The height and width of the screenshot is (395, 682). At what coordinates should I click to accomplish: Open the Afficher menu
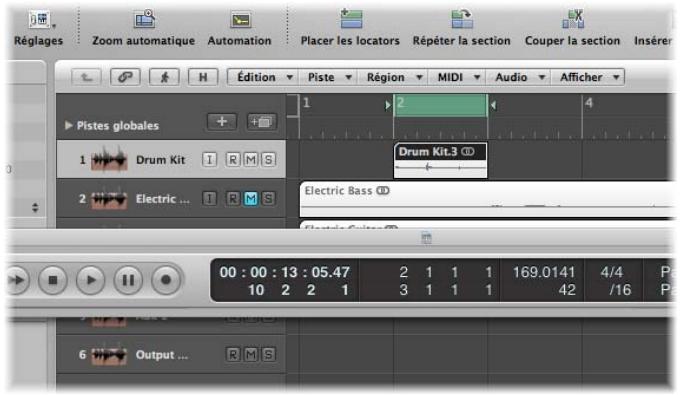coord(588,77)
